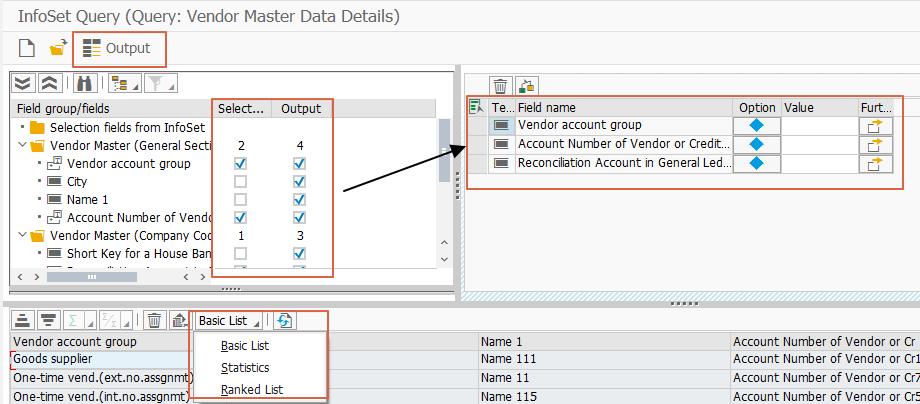920x404 pixels.
Task: Uncheck output checkbox for Account Number of Vendor
Action: (x=299, y=218)
